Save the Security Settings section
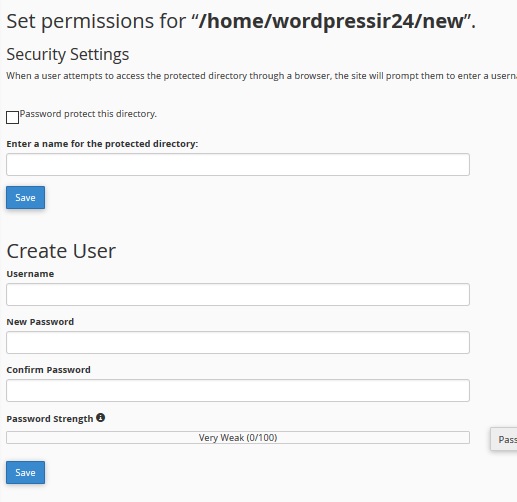Image resolution: width=517 pixels, height=502 pixels. pyautogui.click(x=25, y=197)
